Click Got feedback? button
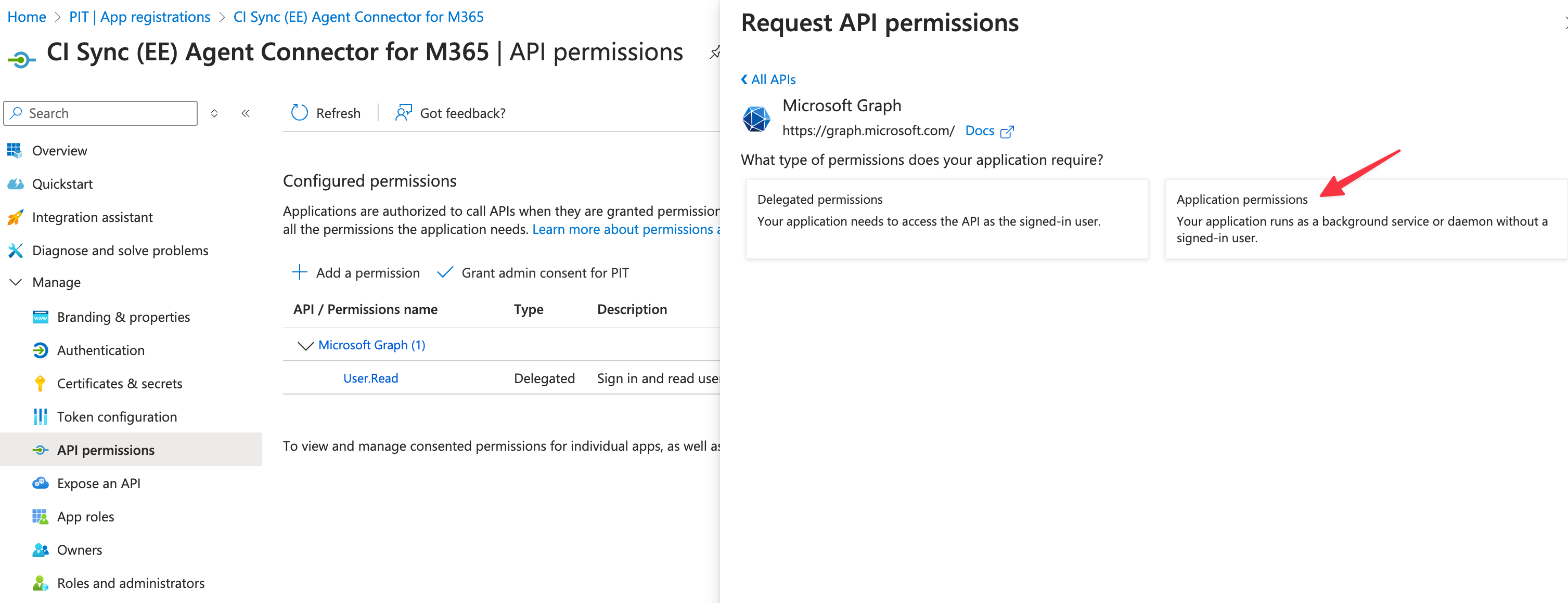This screenshot has width=1568, height=603. coord(451,113)
